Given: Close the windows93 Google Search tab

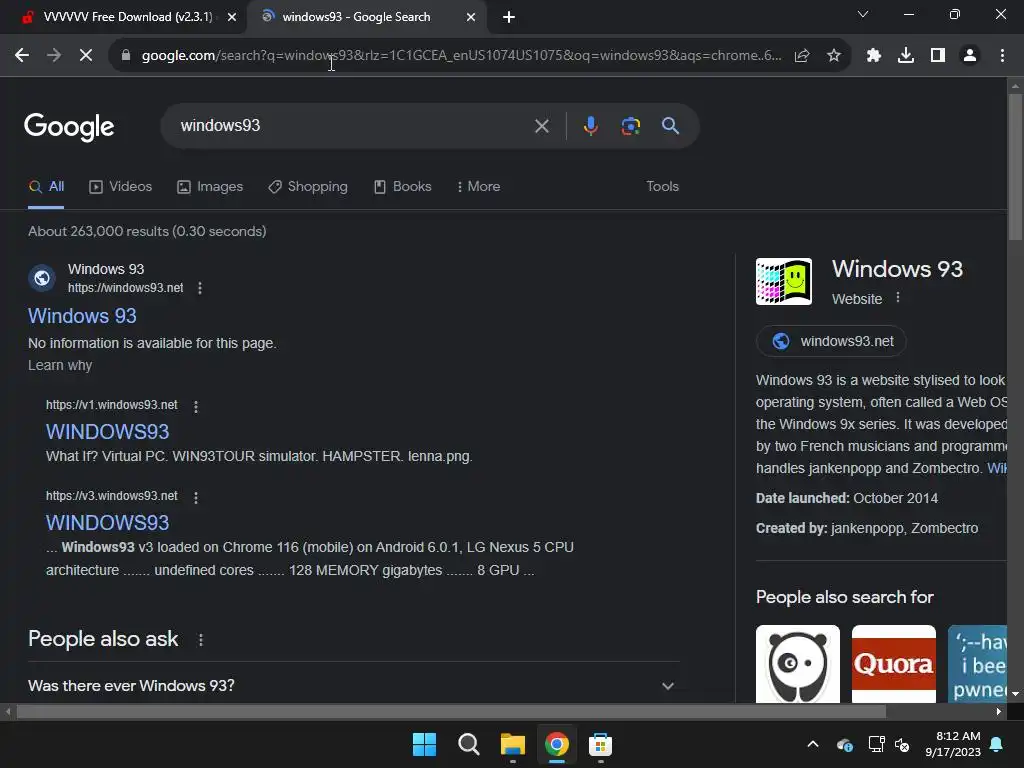Looking at the screenshot, I should (x=471, y=17).
